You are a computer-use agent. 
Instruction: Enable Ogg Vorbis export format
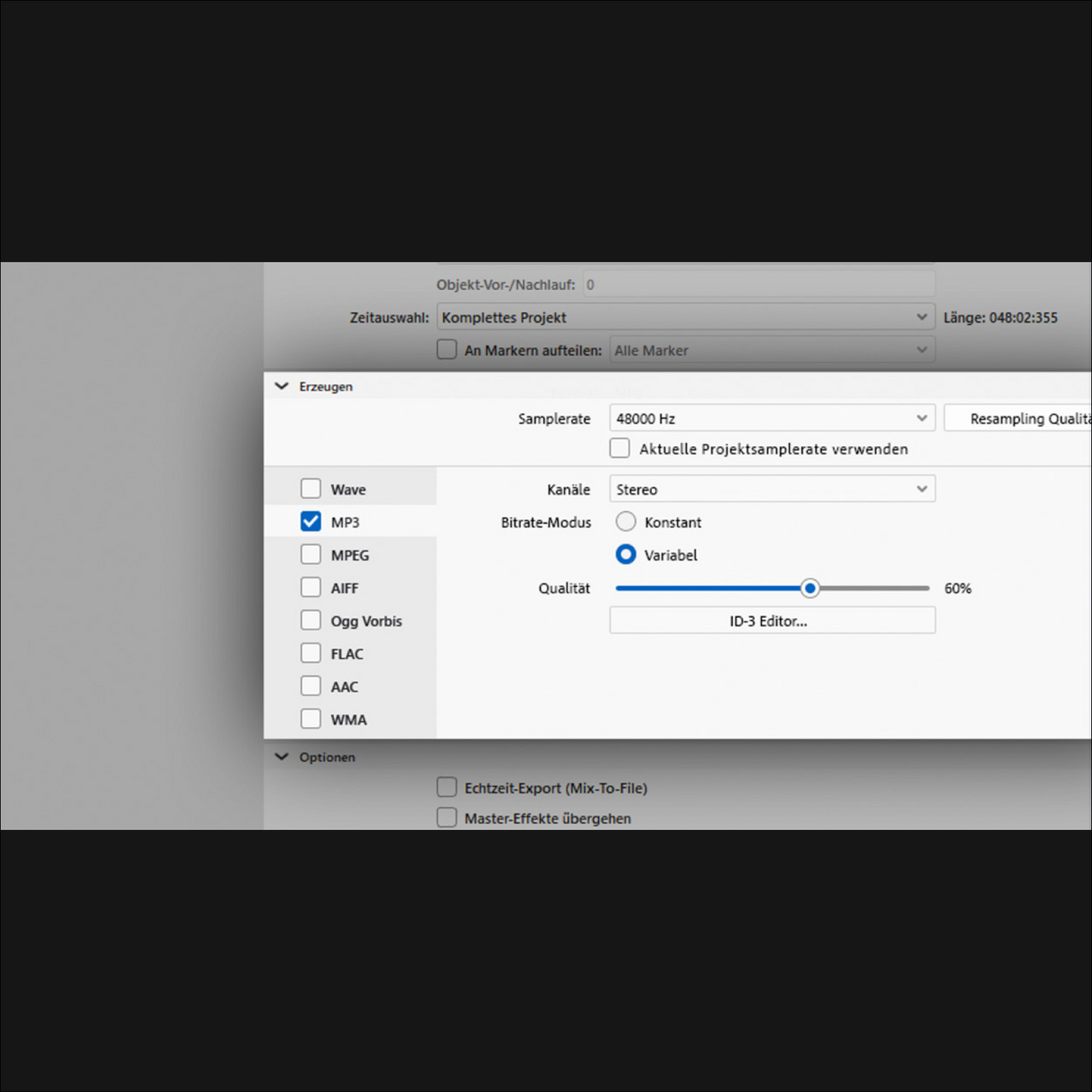point(311,620)
